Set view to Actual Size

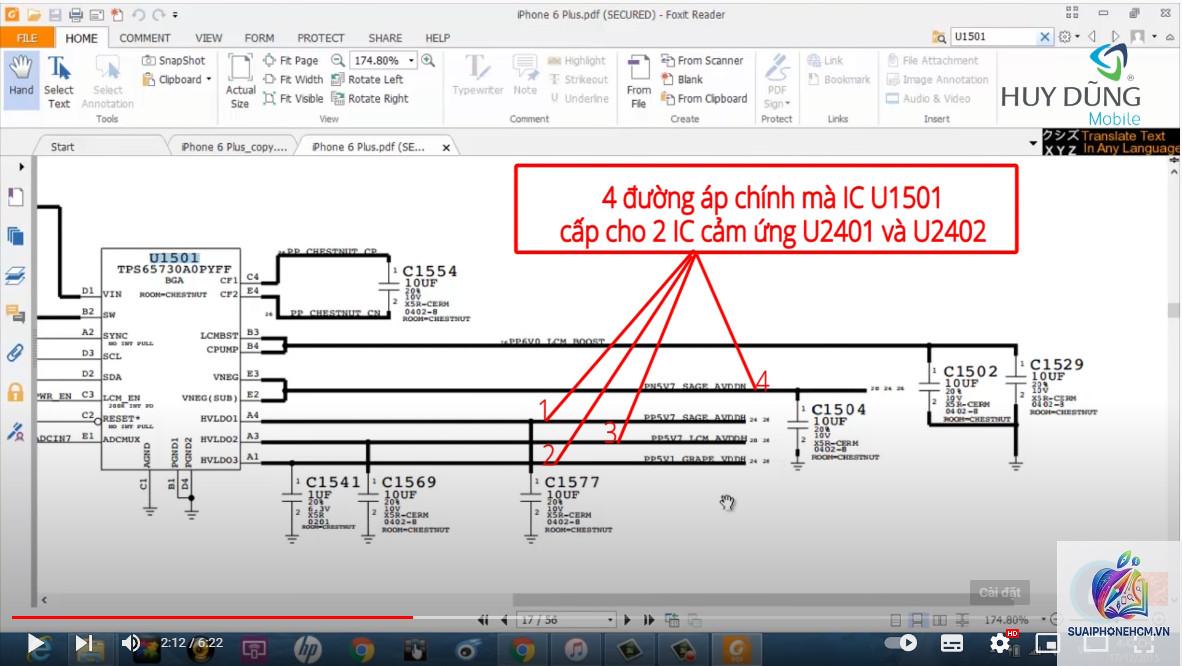coord(240,81)
